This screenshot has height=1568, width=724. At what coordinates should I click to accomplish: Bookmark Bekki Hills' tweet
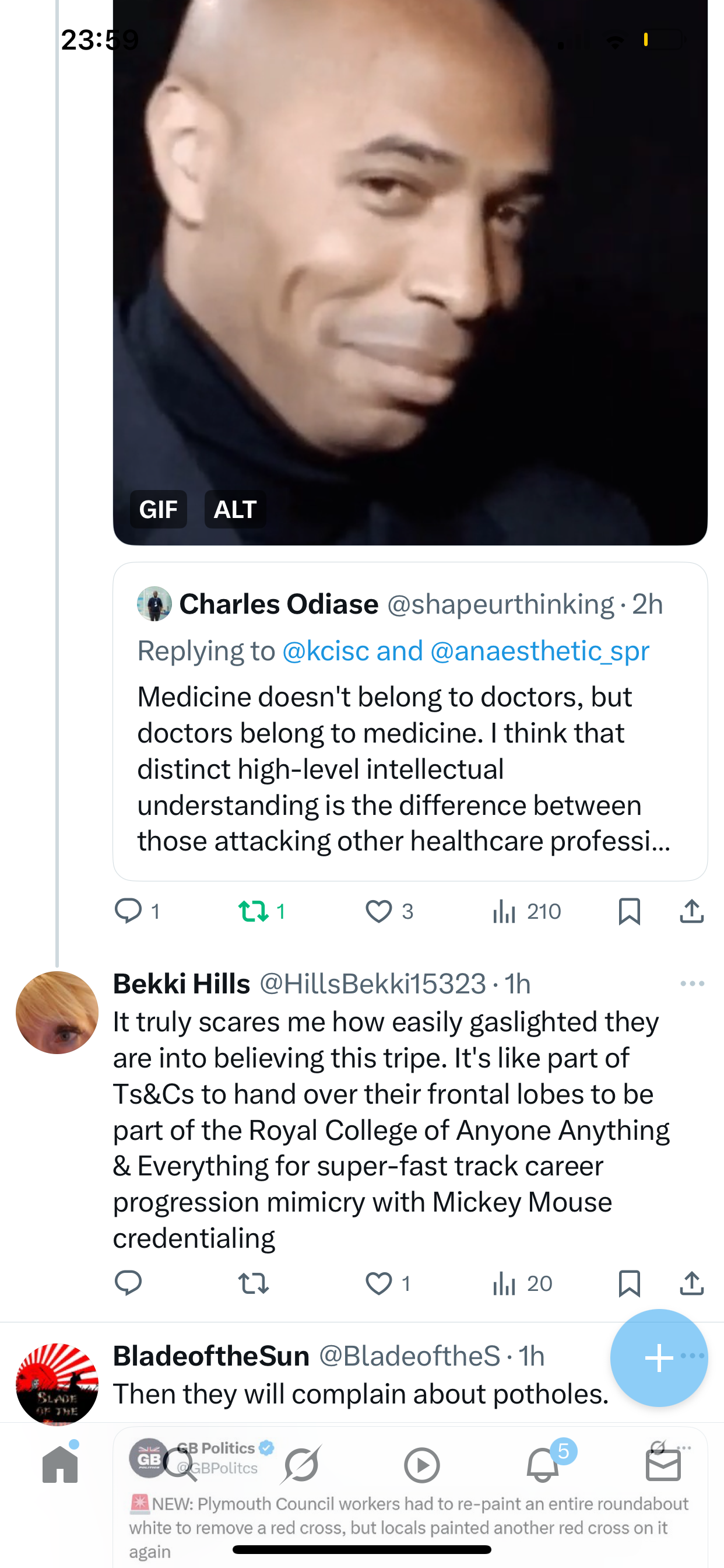pyautogui.click(x=629, y=1283)
